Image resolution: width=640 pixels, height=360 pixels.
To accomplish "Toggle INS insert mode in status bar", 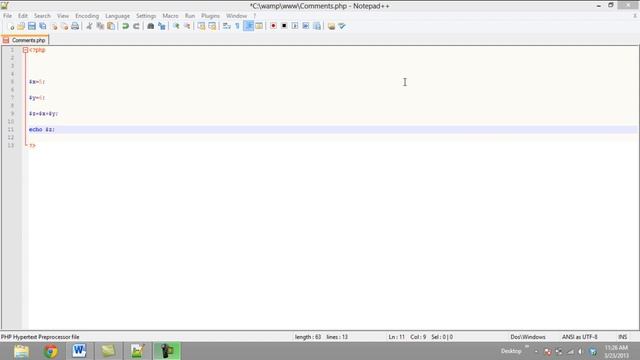I will point(622,337).
